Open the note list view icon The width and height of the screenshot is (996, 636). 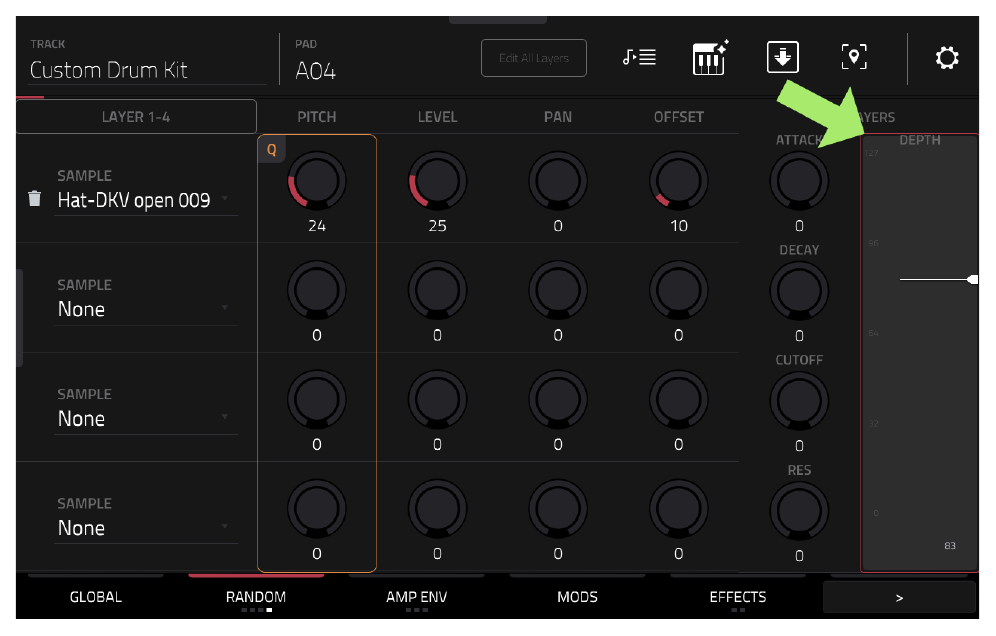639,58
